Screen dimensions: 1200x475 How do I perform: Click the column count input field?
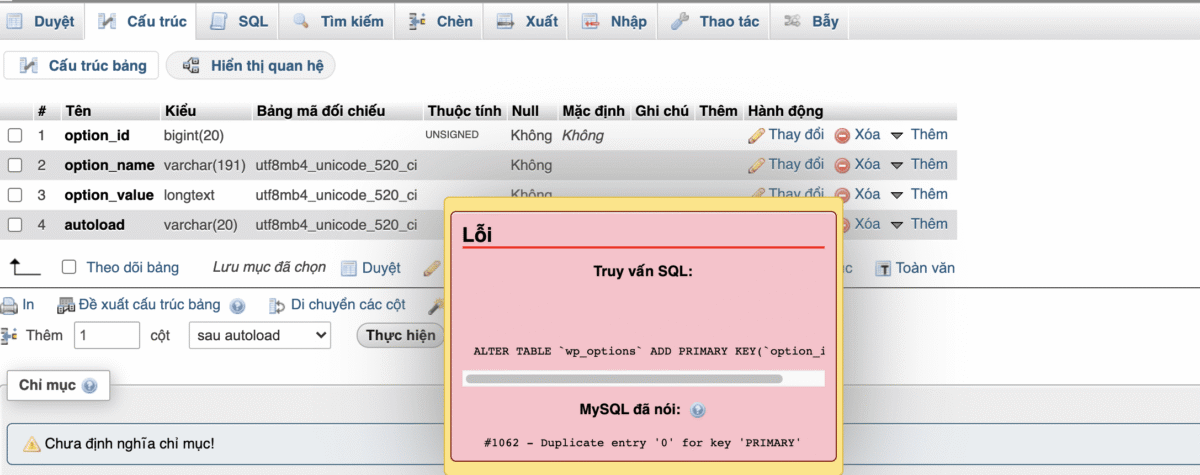pyautogui.click(x=107, y=336)
